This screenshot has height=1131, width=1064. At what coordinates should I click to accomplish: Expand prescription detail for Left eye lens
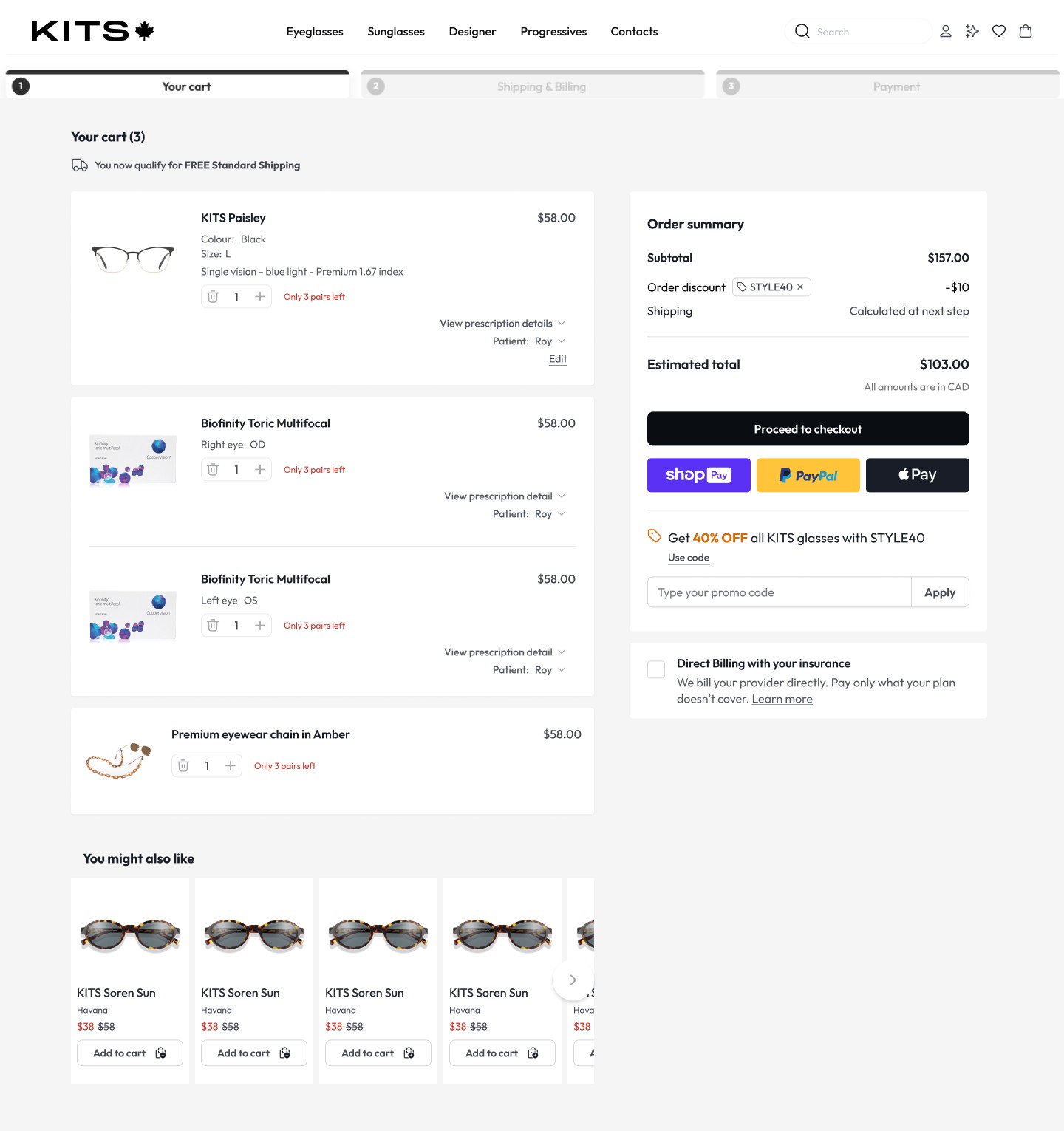point(505,652)
